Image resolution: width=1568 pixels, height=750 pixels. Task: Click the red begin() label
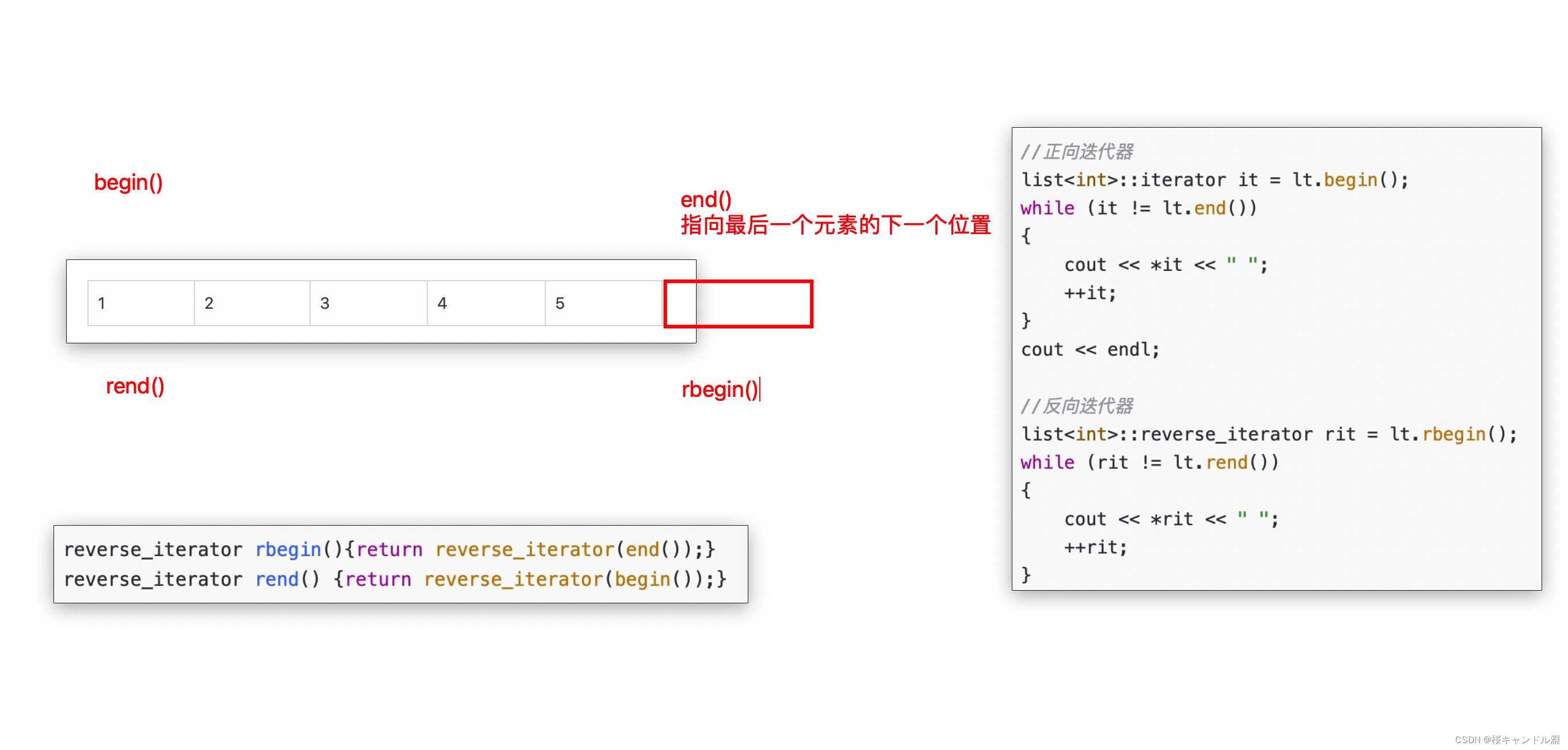tap(128, 183)
